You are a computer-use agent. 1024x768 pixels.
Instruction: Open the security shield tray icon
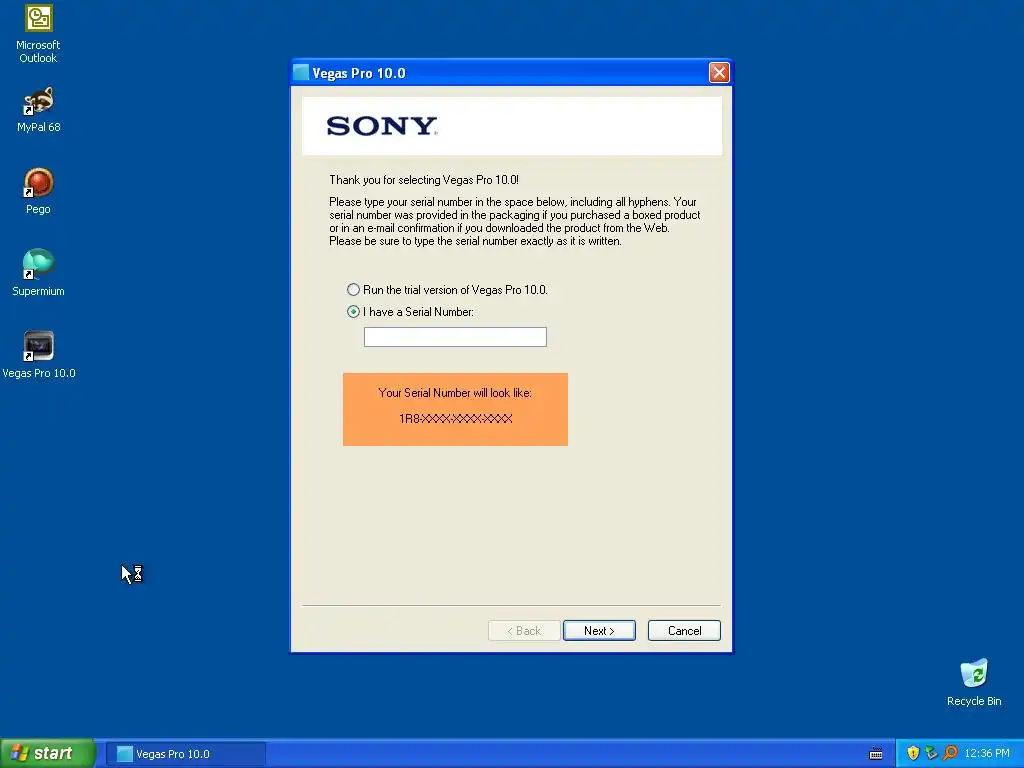coord(913,754)
